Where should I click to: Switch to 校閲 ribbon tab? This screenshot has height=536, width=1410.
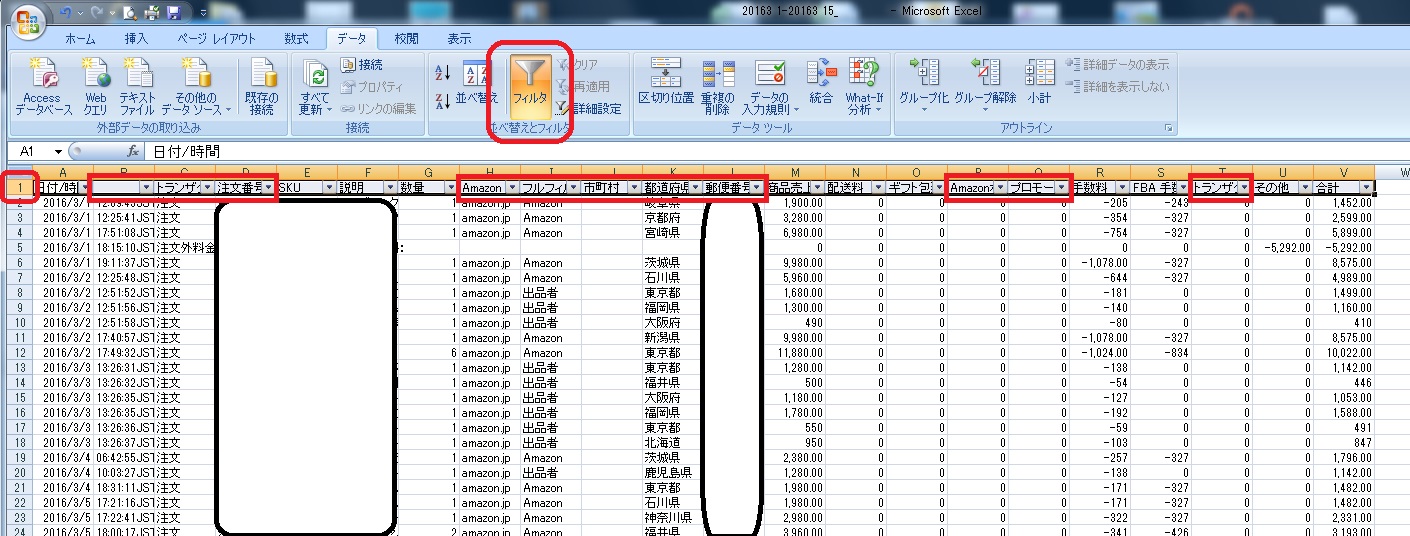coord(407,39)
